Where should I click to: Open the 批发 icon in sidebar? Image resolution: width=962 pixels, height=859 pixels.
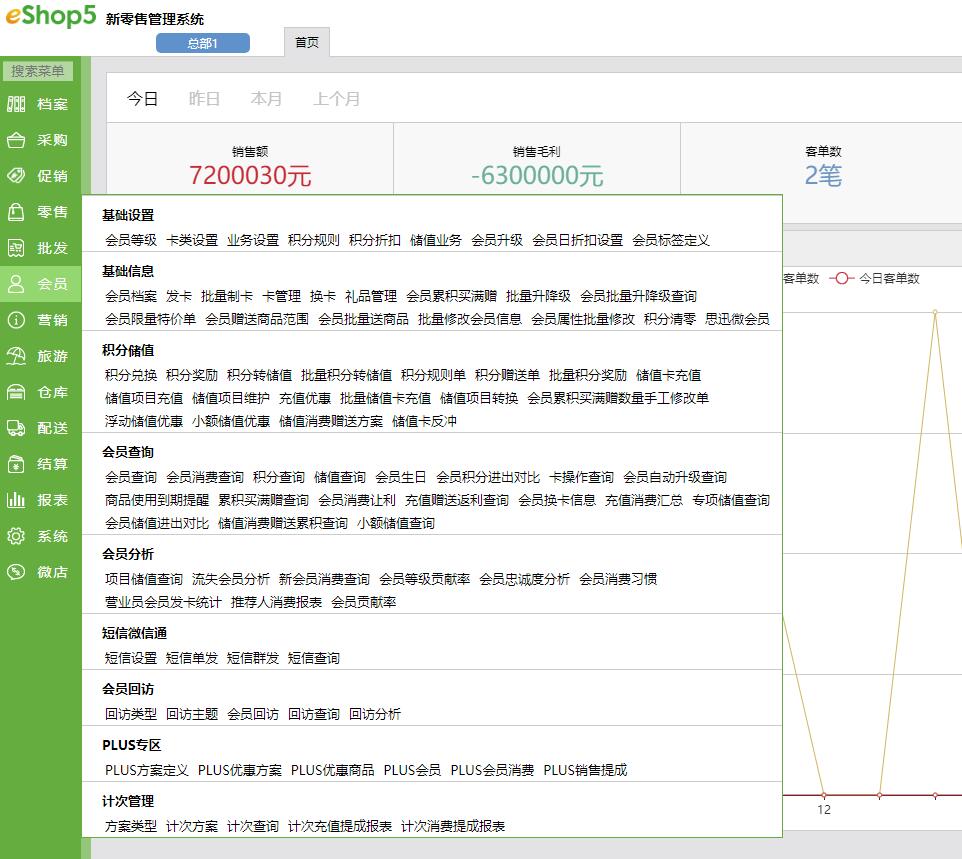16,248
